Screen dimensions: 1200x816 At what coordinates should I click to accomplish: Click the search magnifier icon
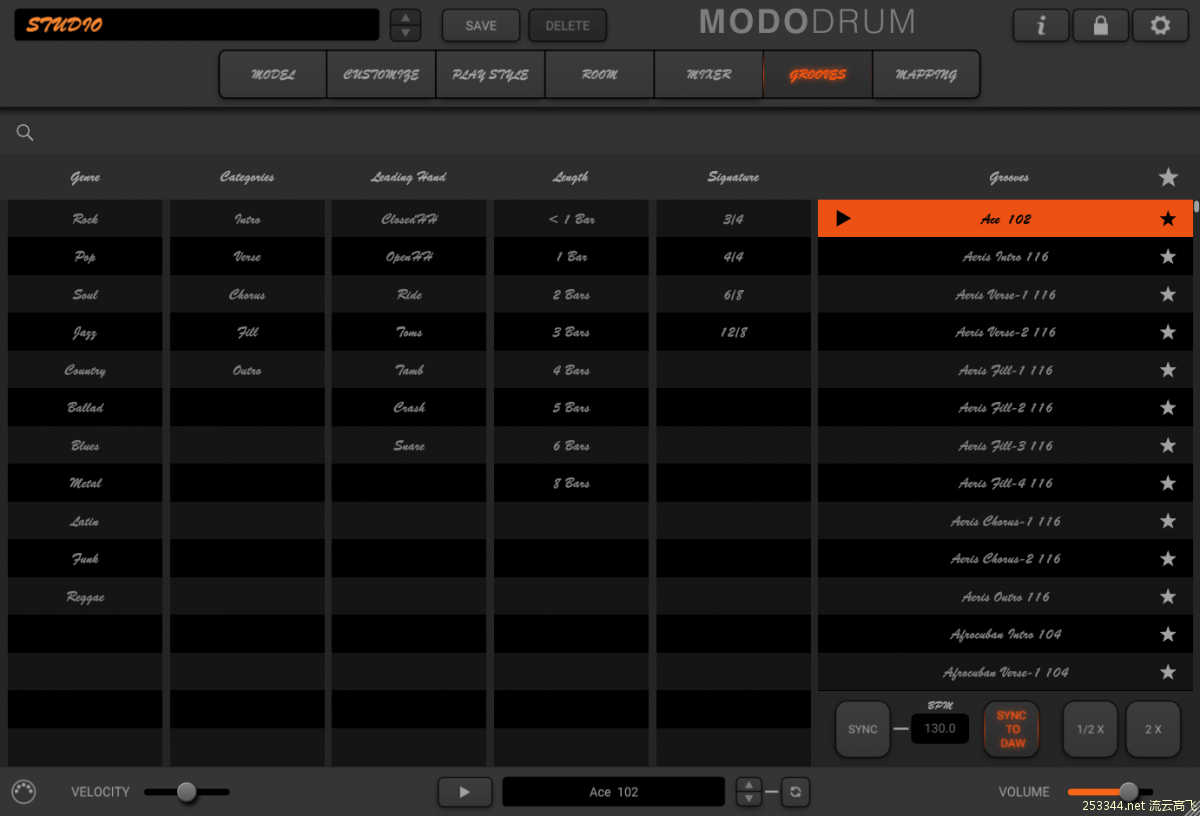pyautogui.click(x=25, y=132)
